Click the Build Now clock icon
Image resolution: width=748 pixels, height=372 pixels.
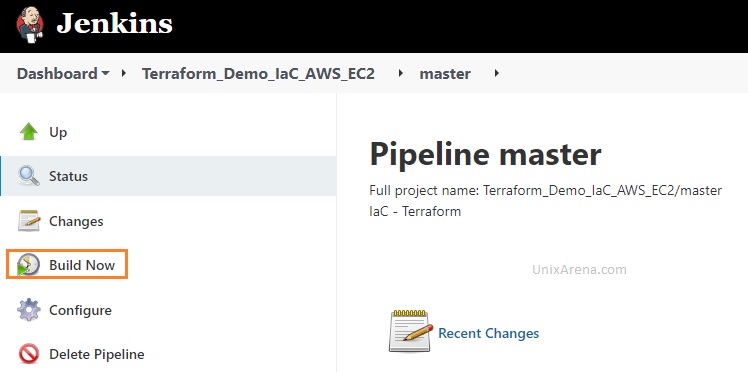click(28, 265)
